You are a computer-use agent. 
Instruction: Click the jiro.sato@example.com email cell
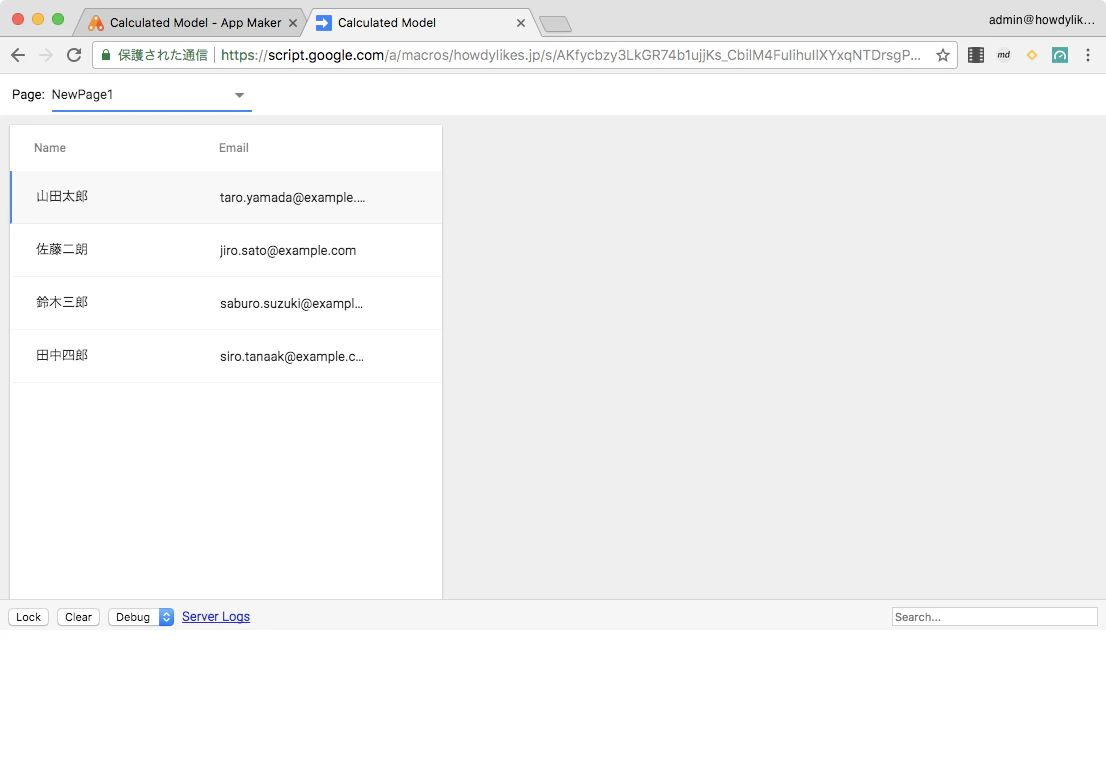(288, 250)
